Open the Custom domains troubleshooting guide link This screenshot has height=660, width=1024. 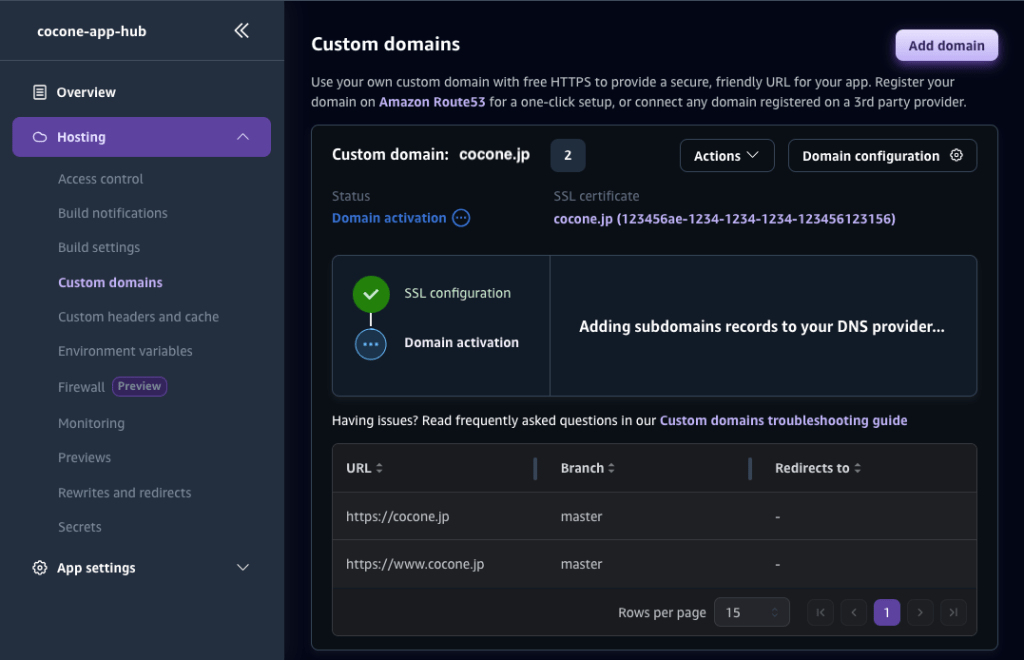[783, 421]
